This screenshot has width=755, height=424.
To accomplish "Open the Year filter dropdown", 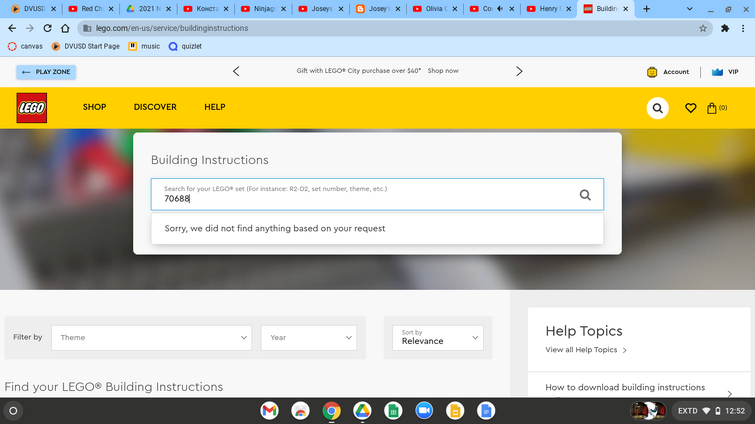I will coord(309,337).
